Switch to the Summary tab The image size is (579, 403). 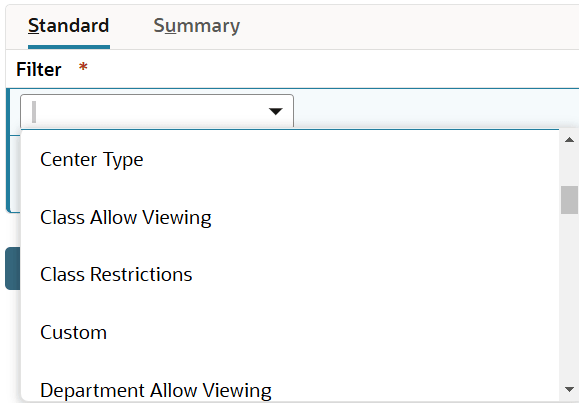[x=196, y=26]
